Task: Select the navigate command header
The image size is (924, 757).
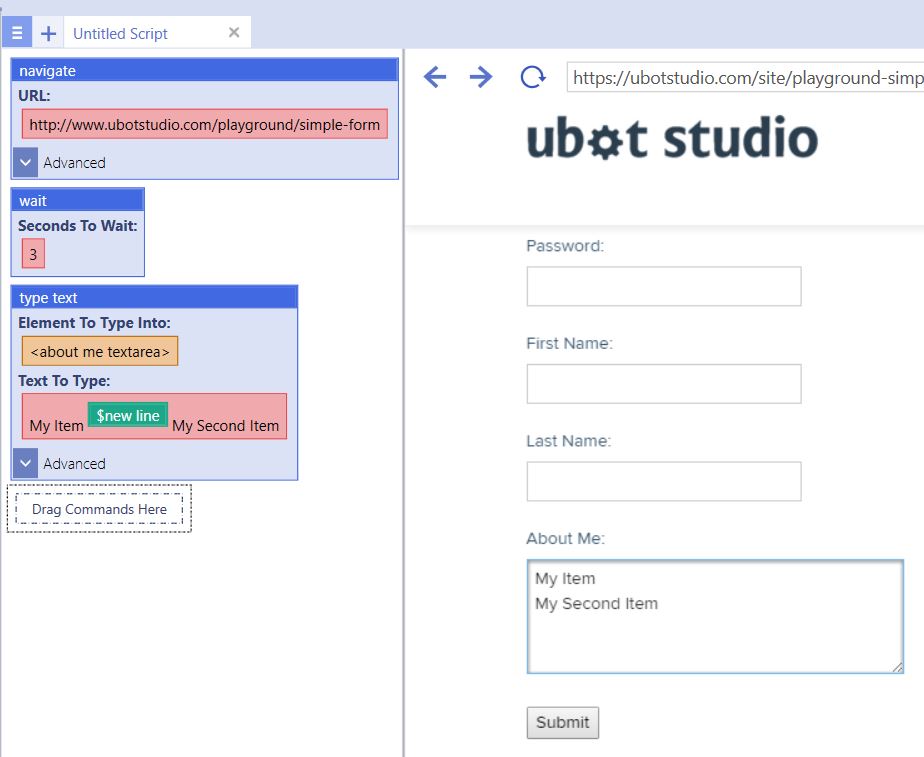Action: [x=204, y=70]
